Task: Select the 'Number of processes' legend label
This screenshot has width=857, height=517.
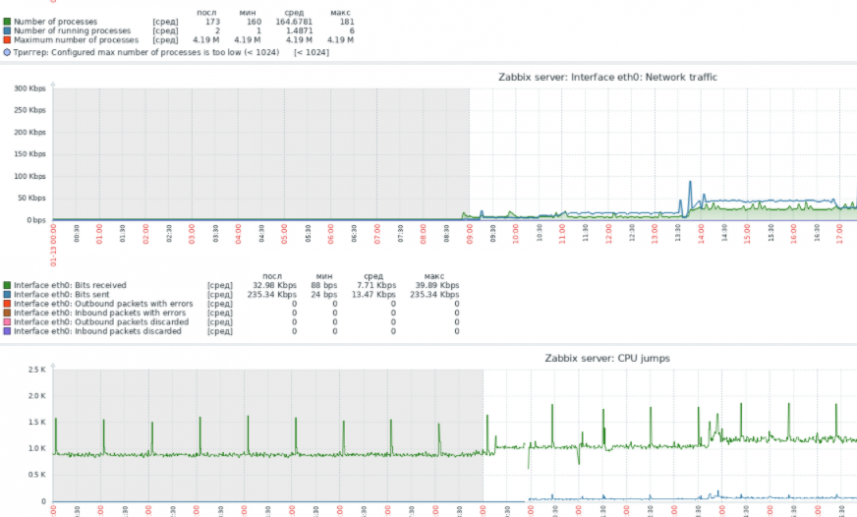Action: (x=55, y=22)
